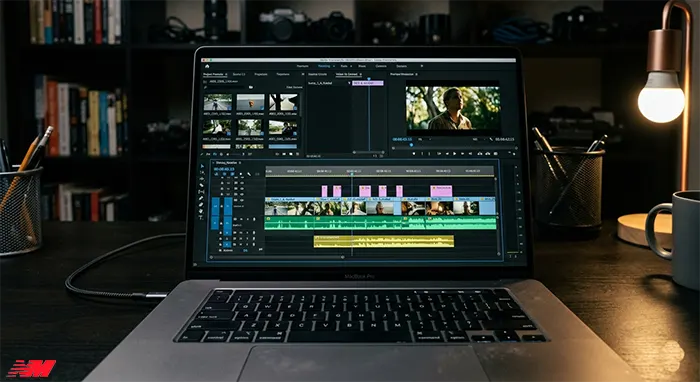Image resolution: width=700 pixels, height=382 pixels.
Task: Select the Project panel tab
Action: point(213,74)
